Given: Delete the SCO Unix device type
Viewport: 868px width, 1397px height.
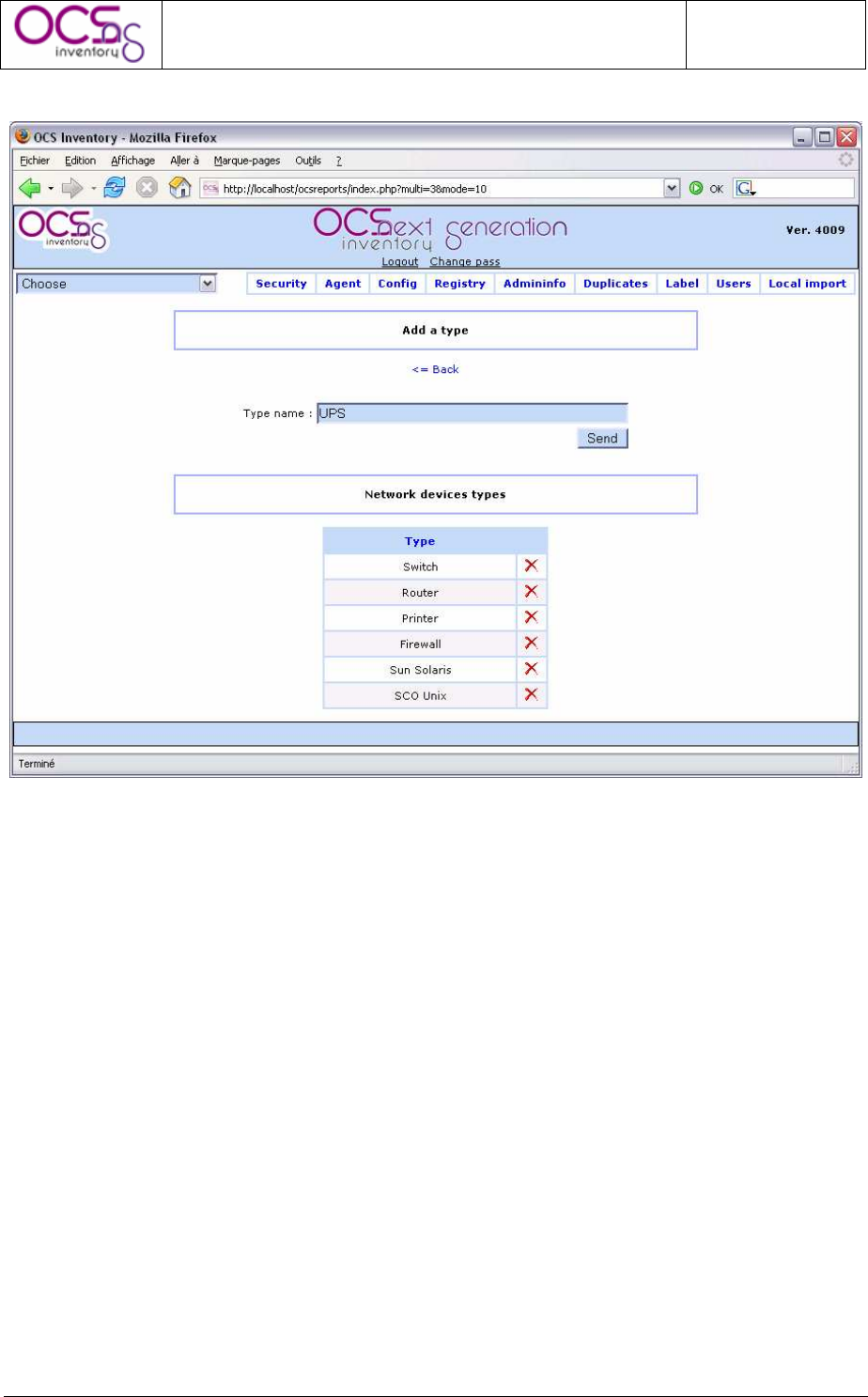Looking at the screenshot, I should [x=531, y=695].
